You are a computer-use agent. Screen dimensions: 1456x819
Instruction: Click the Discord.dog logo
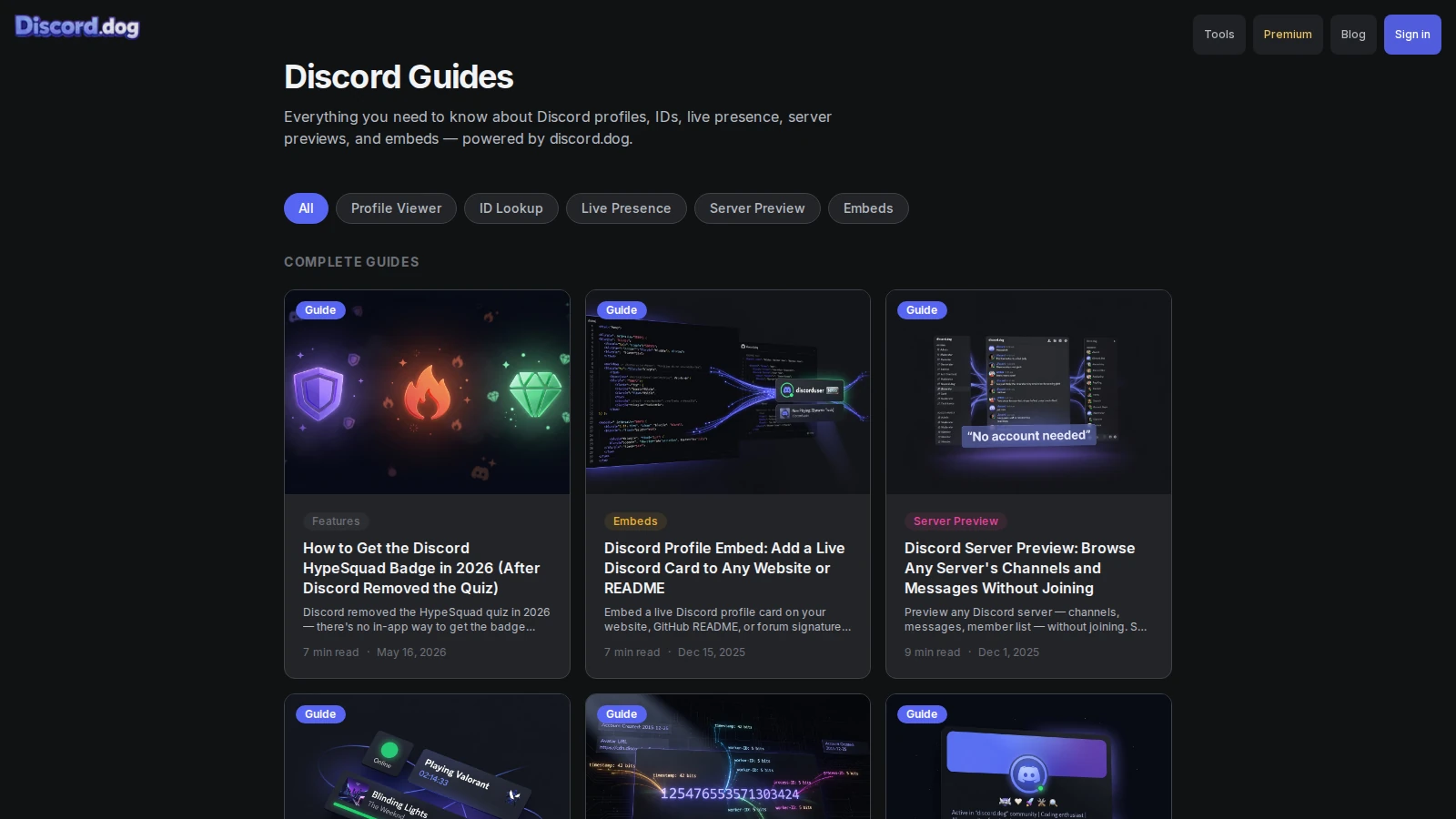77,26
